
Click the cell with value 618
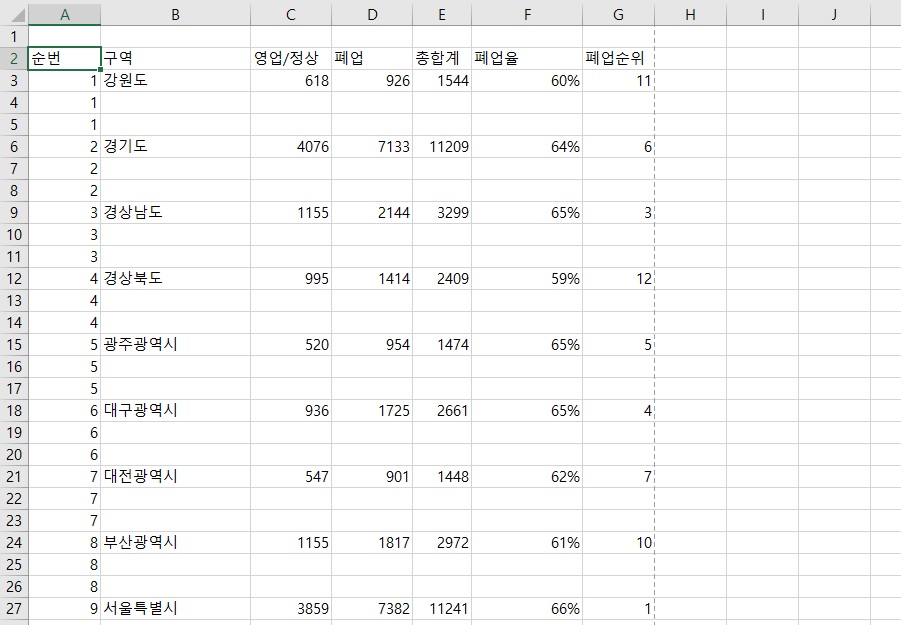[291, 80]
